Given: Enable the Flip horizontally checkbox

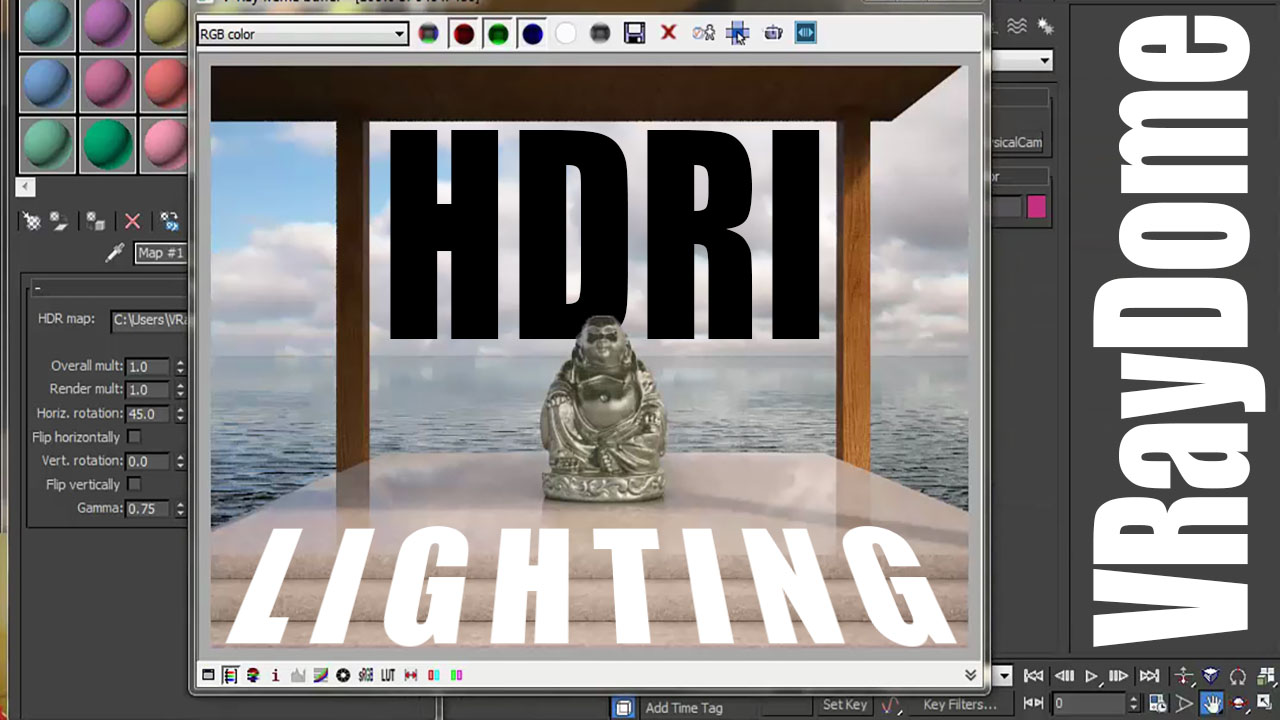Looking at the screenshot, I should [x=134, y=437].
